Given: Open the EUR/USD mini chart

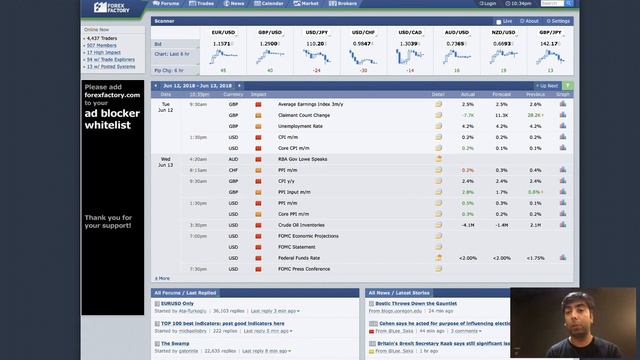Looking at the screenshot, I should pos(223,56).
